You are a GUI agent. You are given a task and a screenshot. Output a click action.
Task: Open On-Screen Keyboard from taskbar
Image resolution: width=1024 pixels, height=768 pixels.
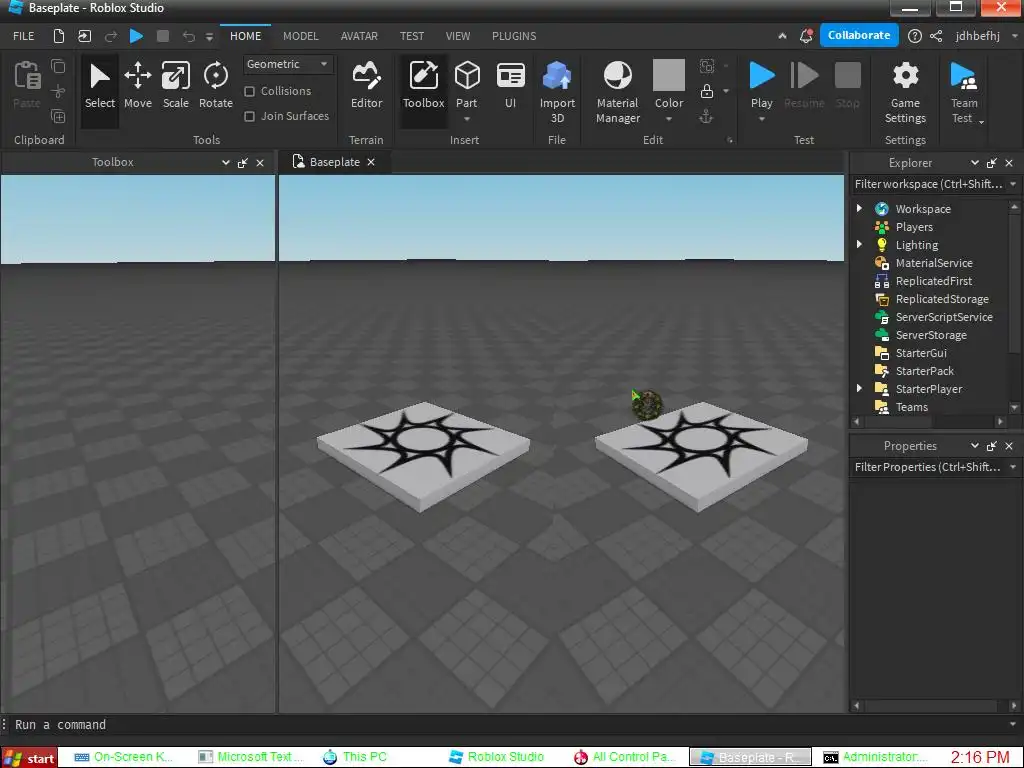124,758
